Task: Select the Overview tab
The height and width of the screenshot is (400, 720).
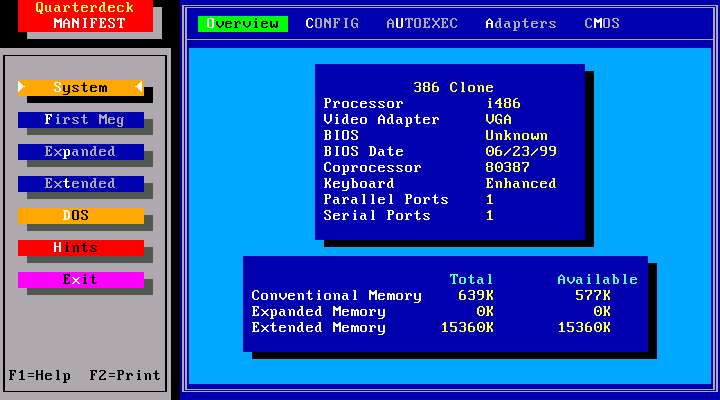Action: click(243, 23)
